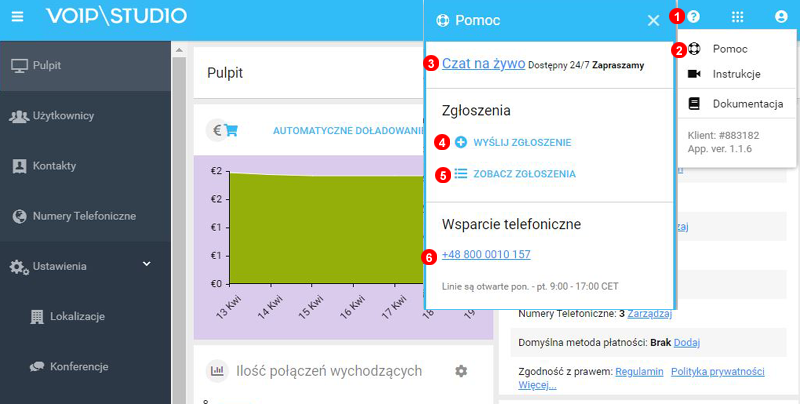Open Dokumentacja from the help menu
Viewport: 800px width, 404px height.
[747, 103]
